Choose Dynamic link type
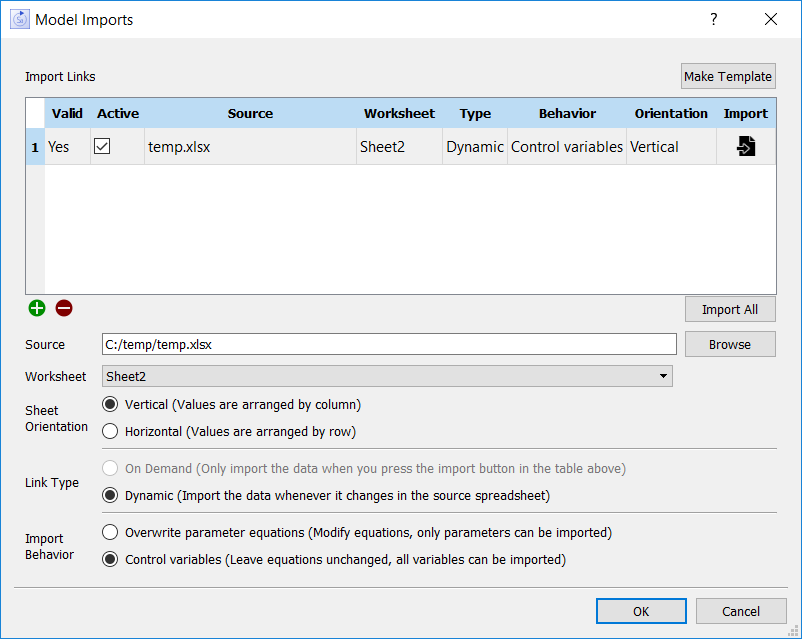 coord(110,495)
